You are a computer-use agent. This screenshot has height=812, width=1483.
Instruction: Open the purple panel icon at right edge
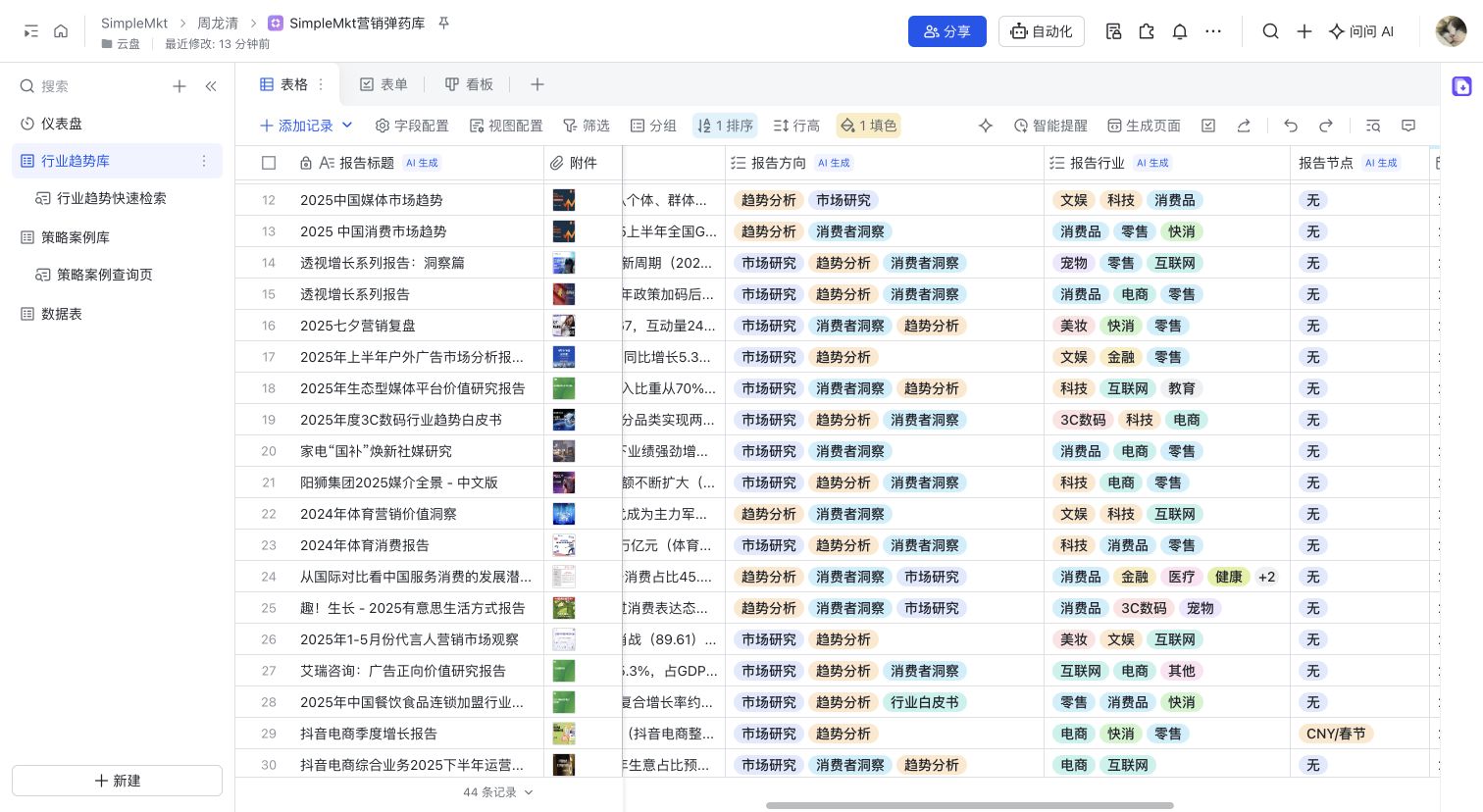(1461, 86)
